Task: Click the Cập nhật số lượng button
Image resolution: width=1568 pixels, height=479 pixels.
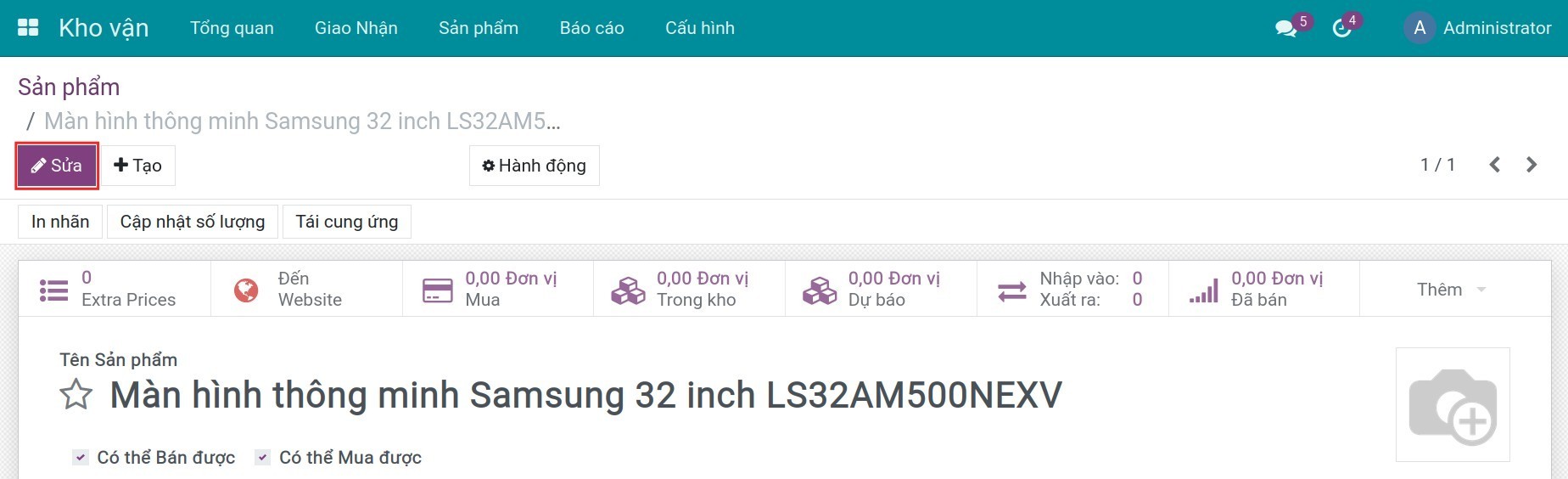Action: [193, 222]
